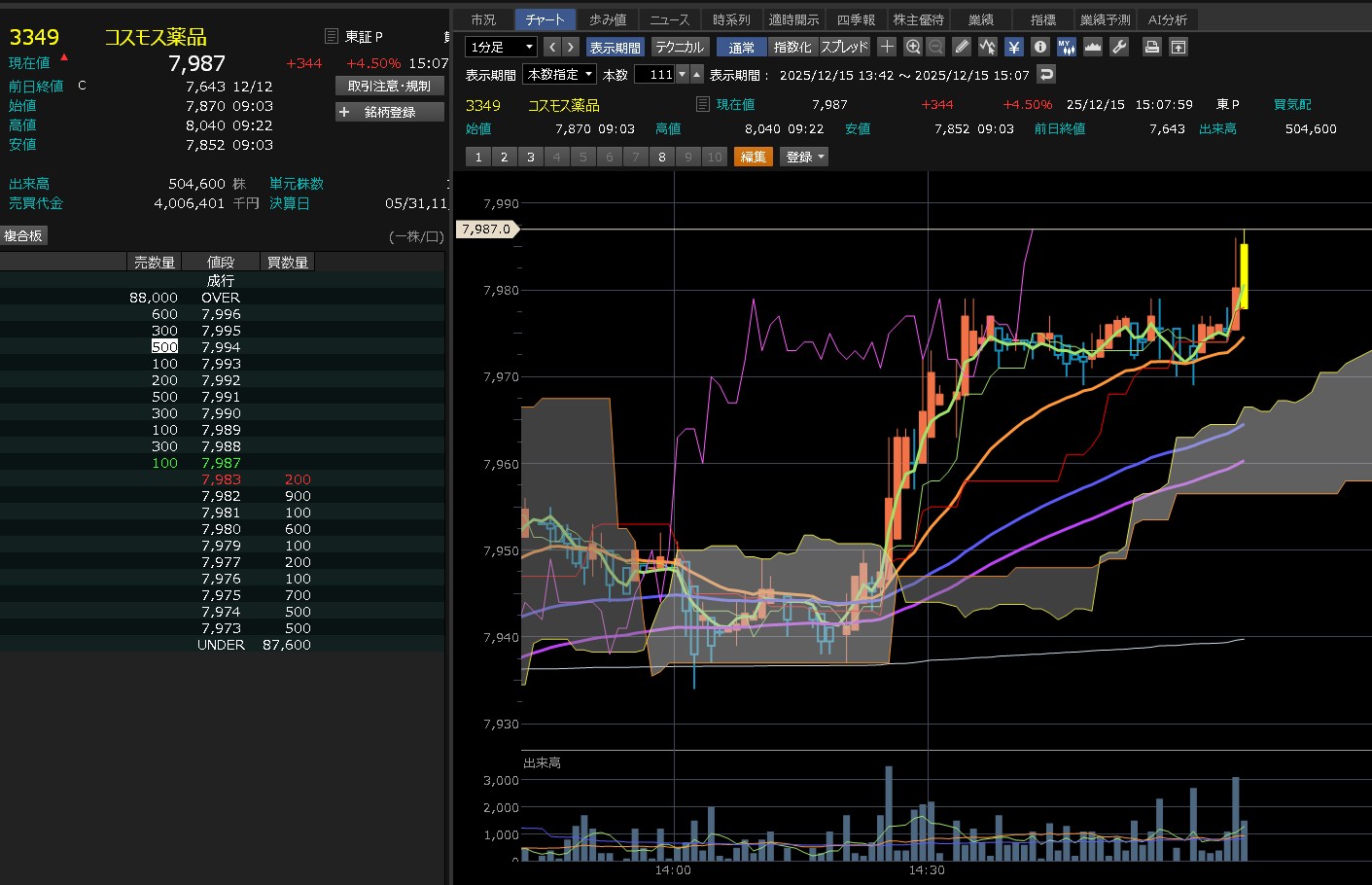Click the yen currency icon
The height and width of the screenshot is (885, 1372).
coord(1014,47)
